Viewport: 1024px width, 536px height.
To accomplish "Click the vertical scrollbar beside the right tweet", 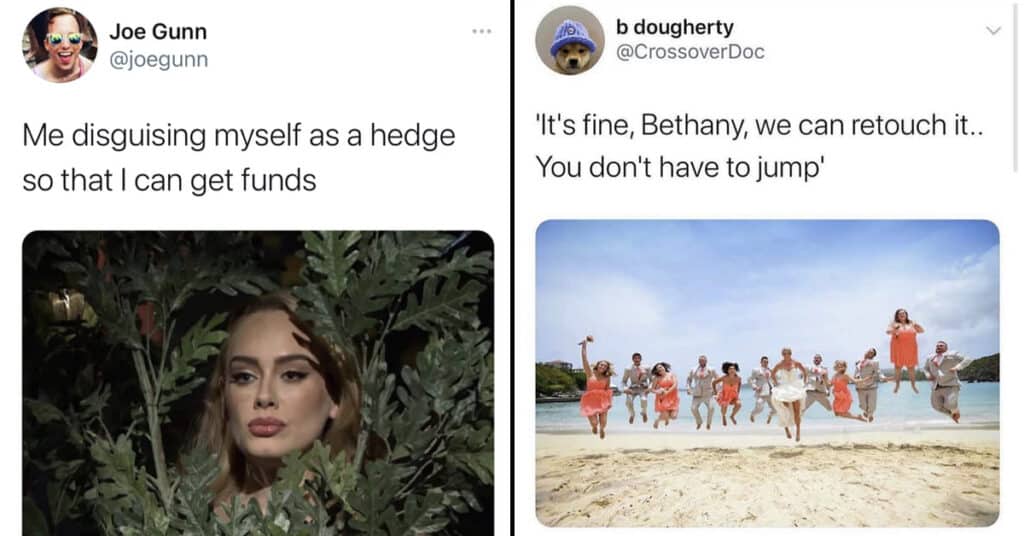I will (1017, 85).
